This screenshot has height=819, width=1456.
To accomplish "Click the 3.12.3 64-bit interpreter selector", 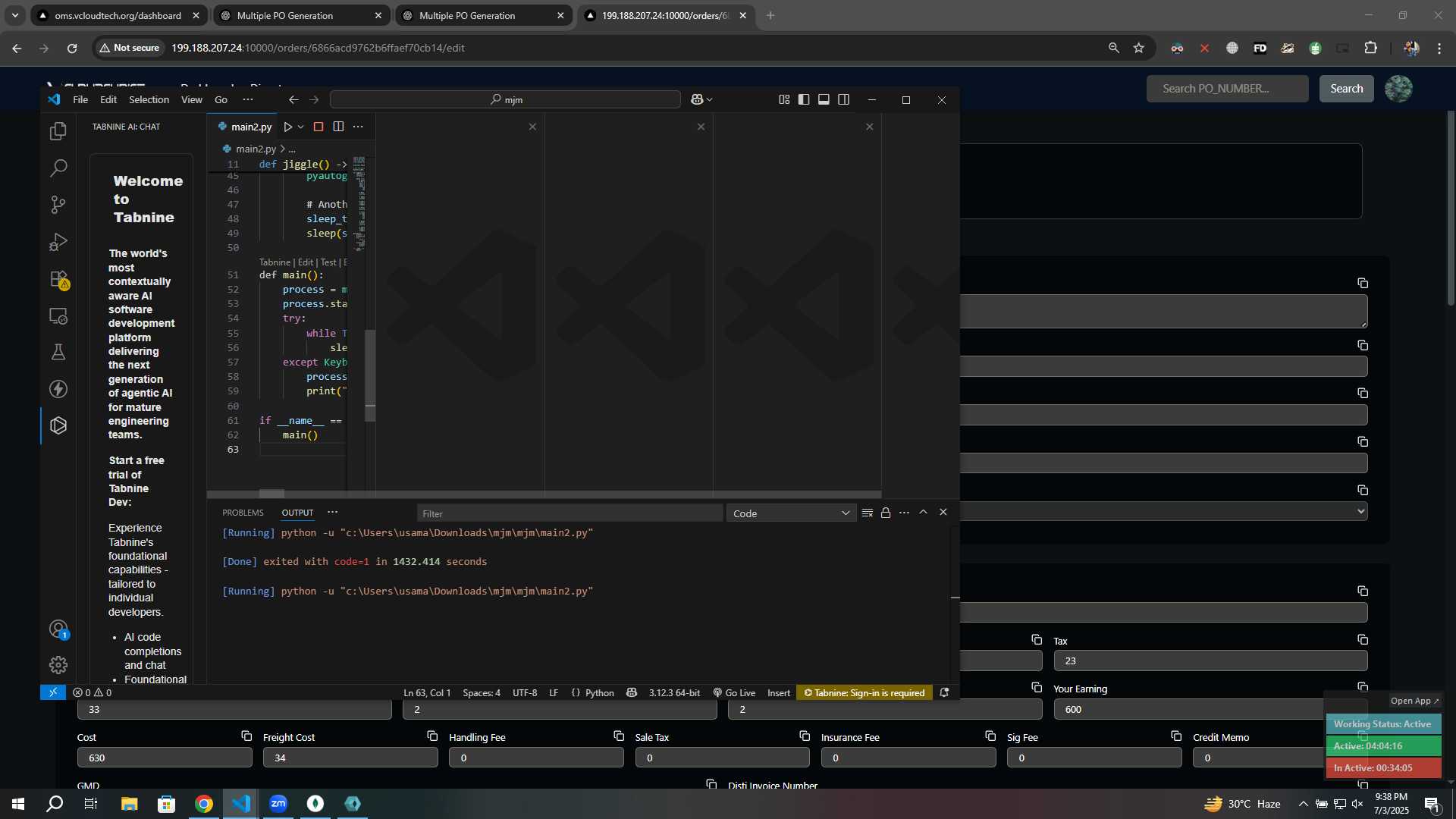I will [674, 692].
